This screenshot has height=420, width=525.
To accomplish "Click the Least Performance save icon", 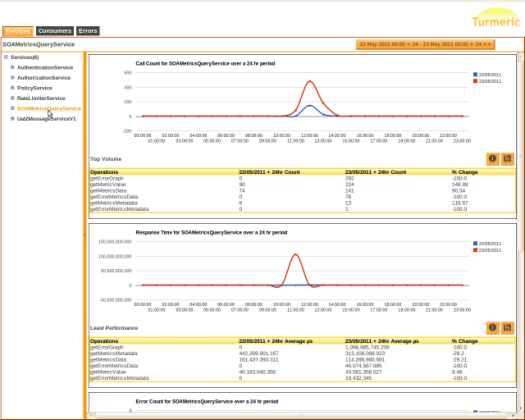I will [x=507, y=328].
